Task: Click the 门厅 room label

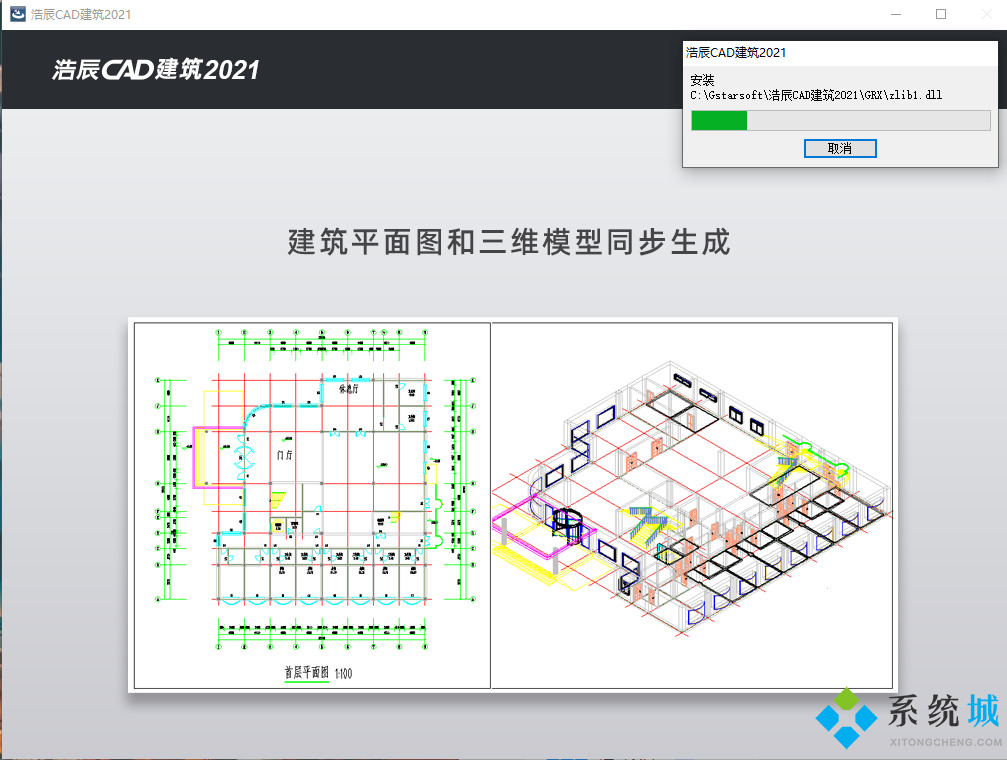Action: tap(283, 453)
